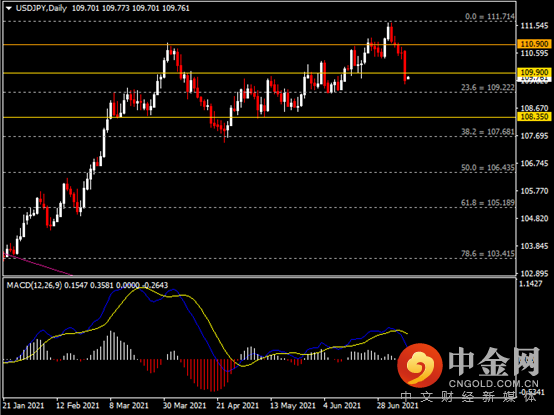554x415 pixels.
Task: Select the 108.350 support level label
Action: tap(534, 117)
